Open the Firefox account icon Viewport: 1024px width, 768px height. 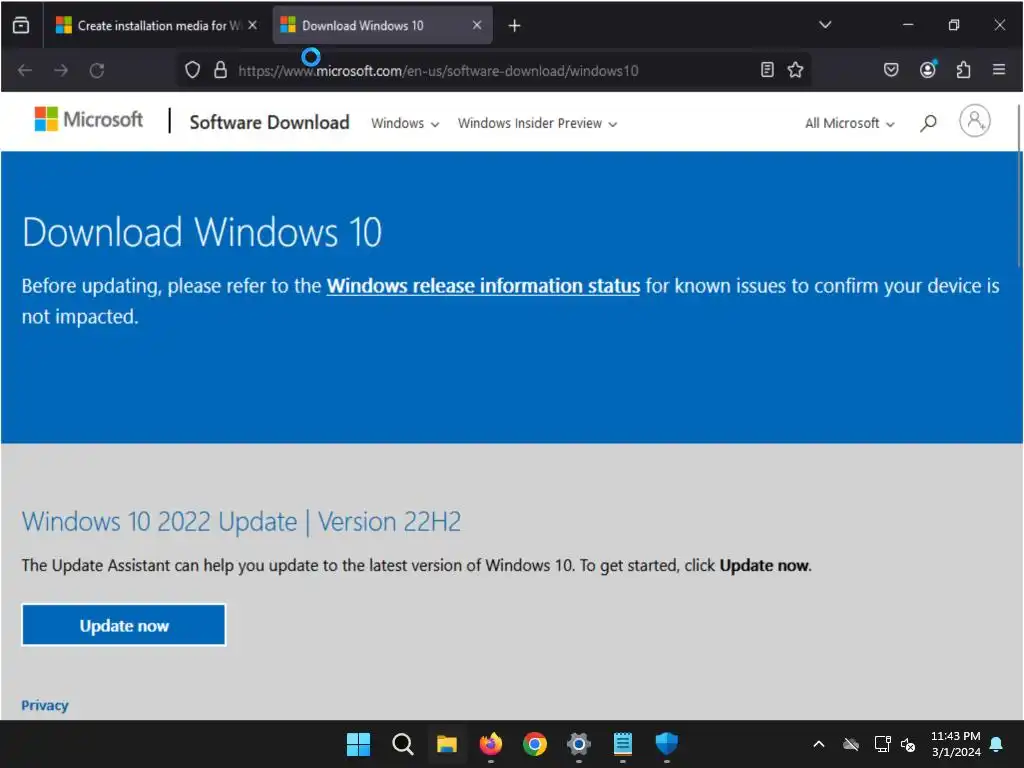pyautogui.click(x=928, y=69)
